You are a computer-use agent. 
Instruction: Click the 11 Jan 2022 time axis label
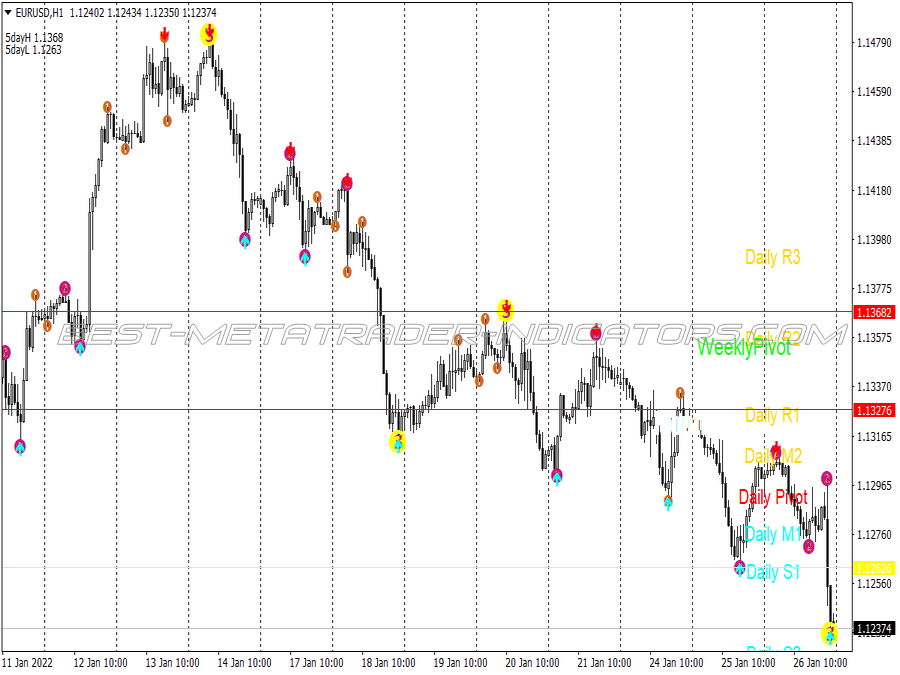coord(28,662)
